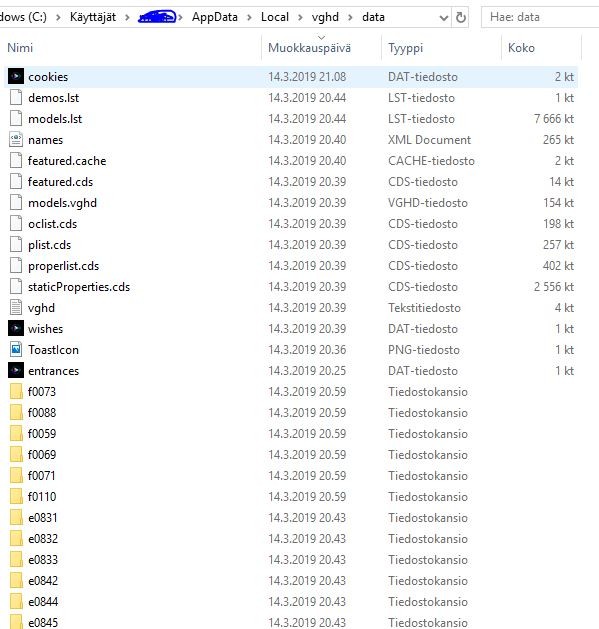The image size is (599, 629).
Task: Click the wishes DAT file icon
Action: point(16,329)
